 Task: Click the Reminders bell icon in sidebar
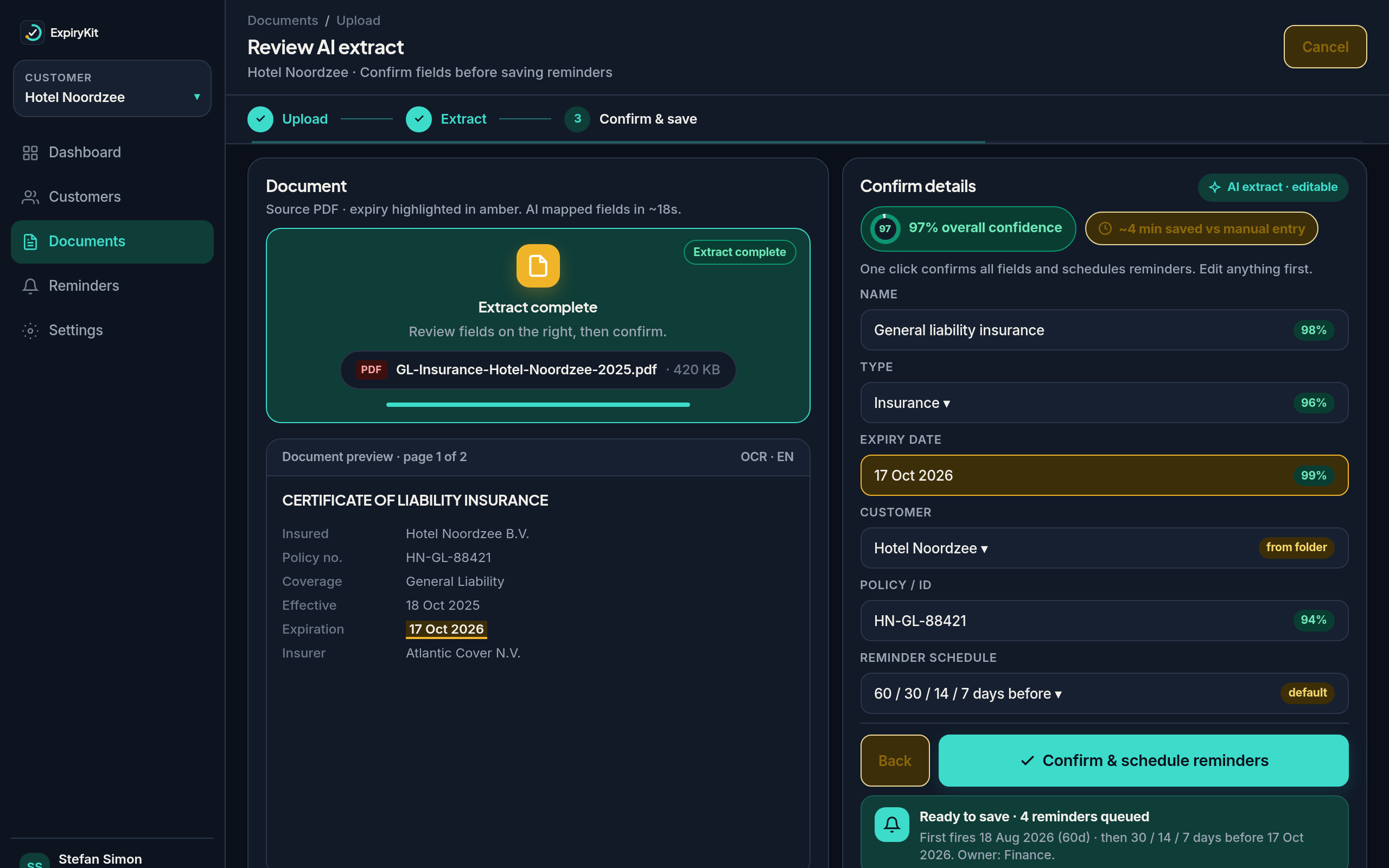30,286
